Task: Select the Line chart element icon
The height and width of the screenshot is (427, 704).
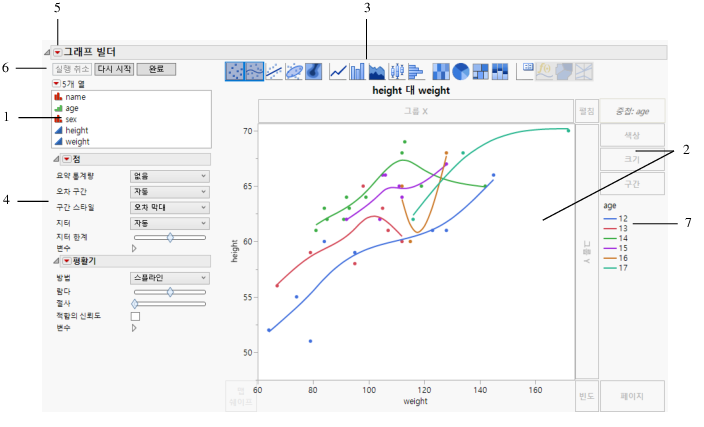Action: coord(338,71)
